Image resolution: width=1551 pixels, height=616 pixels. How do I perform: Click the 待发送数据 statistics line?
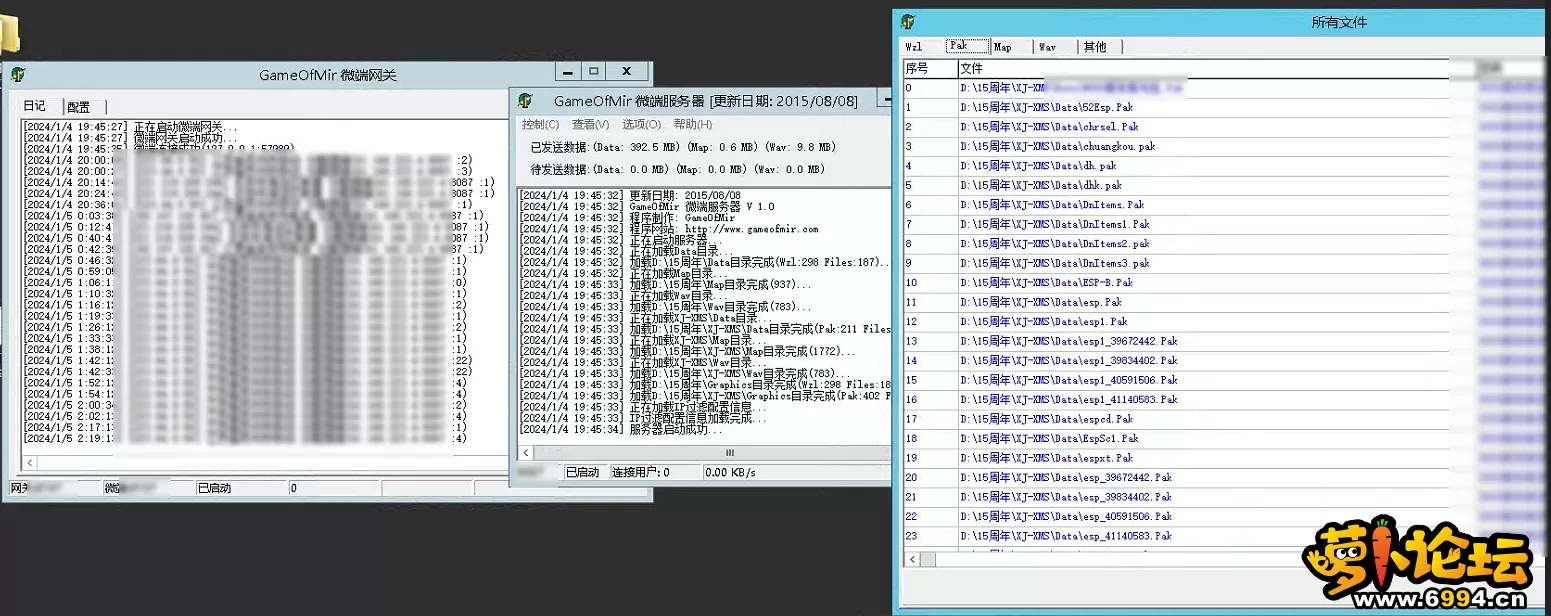(x=676, y=170)
